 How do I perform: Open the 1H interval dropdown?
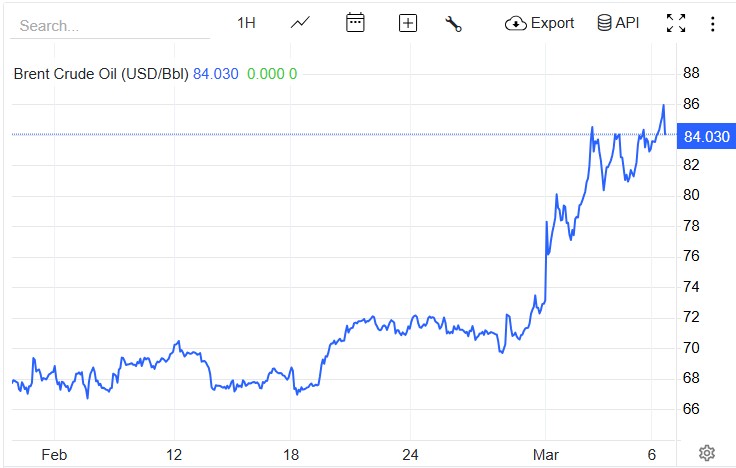246,23
